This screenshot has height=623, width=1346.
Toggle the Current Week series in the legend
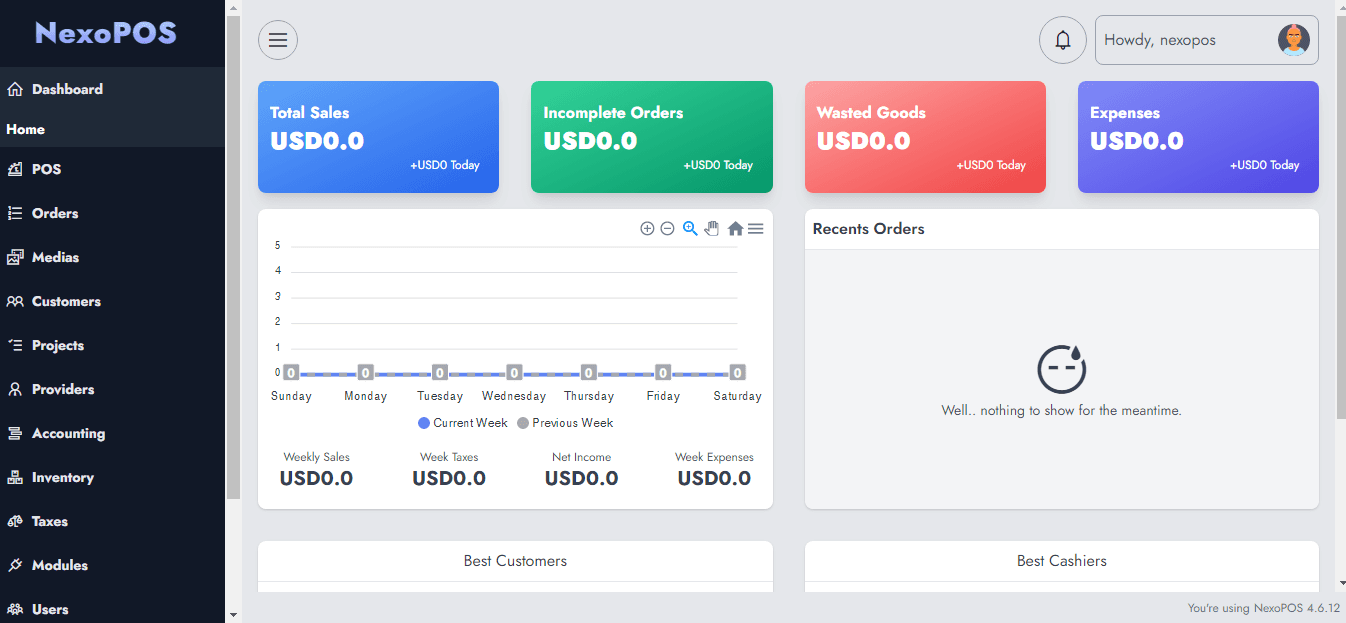point(462,423)
